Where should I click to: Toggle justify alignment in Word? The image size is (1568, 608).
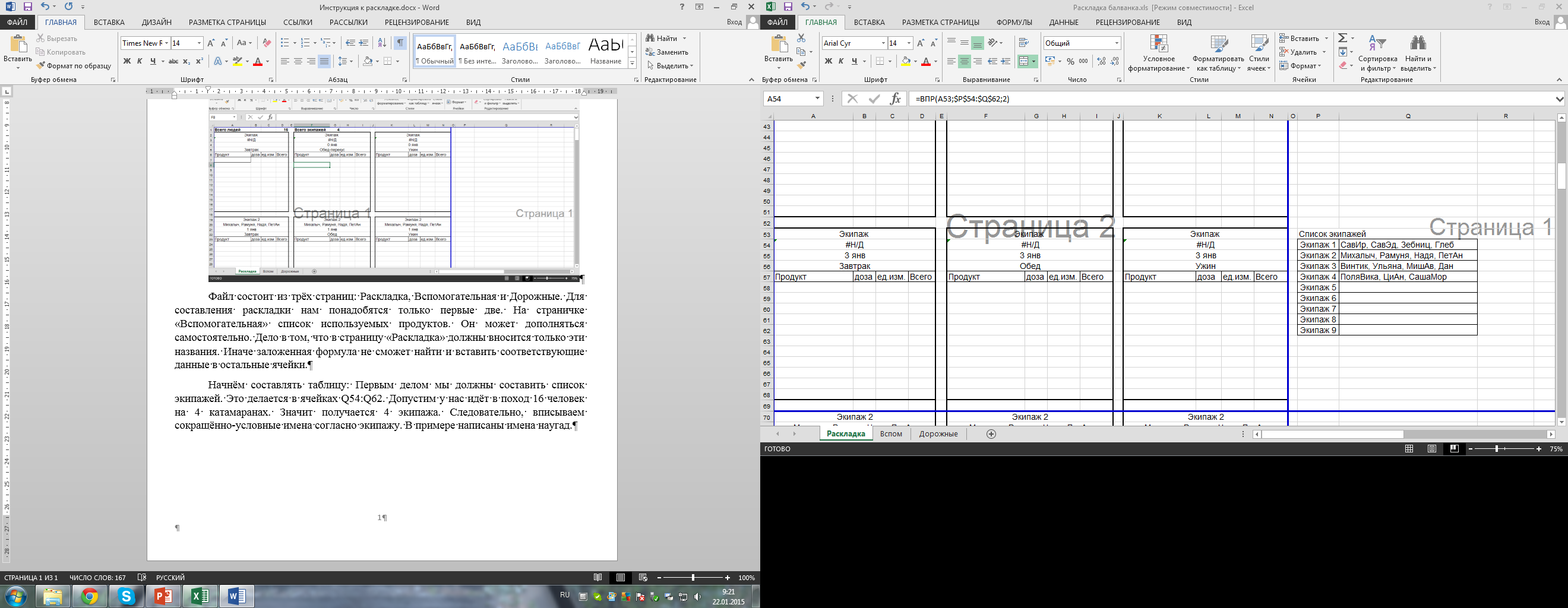[x=324, y=62]
